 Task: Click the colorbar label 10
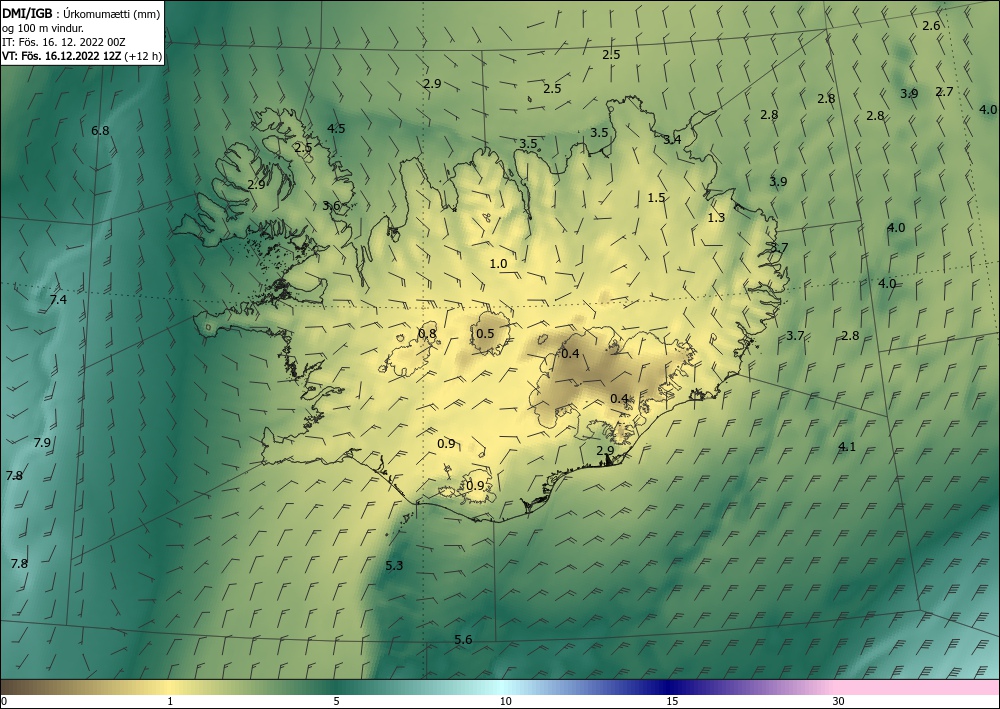pos(505,702)
